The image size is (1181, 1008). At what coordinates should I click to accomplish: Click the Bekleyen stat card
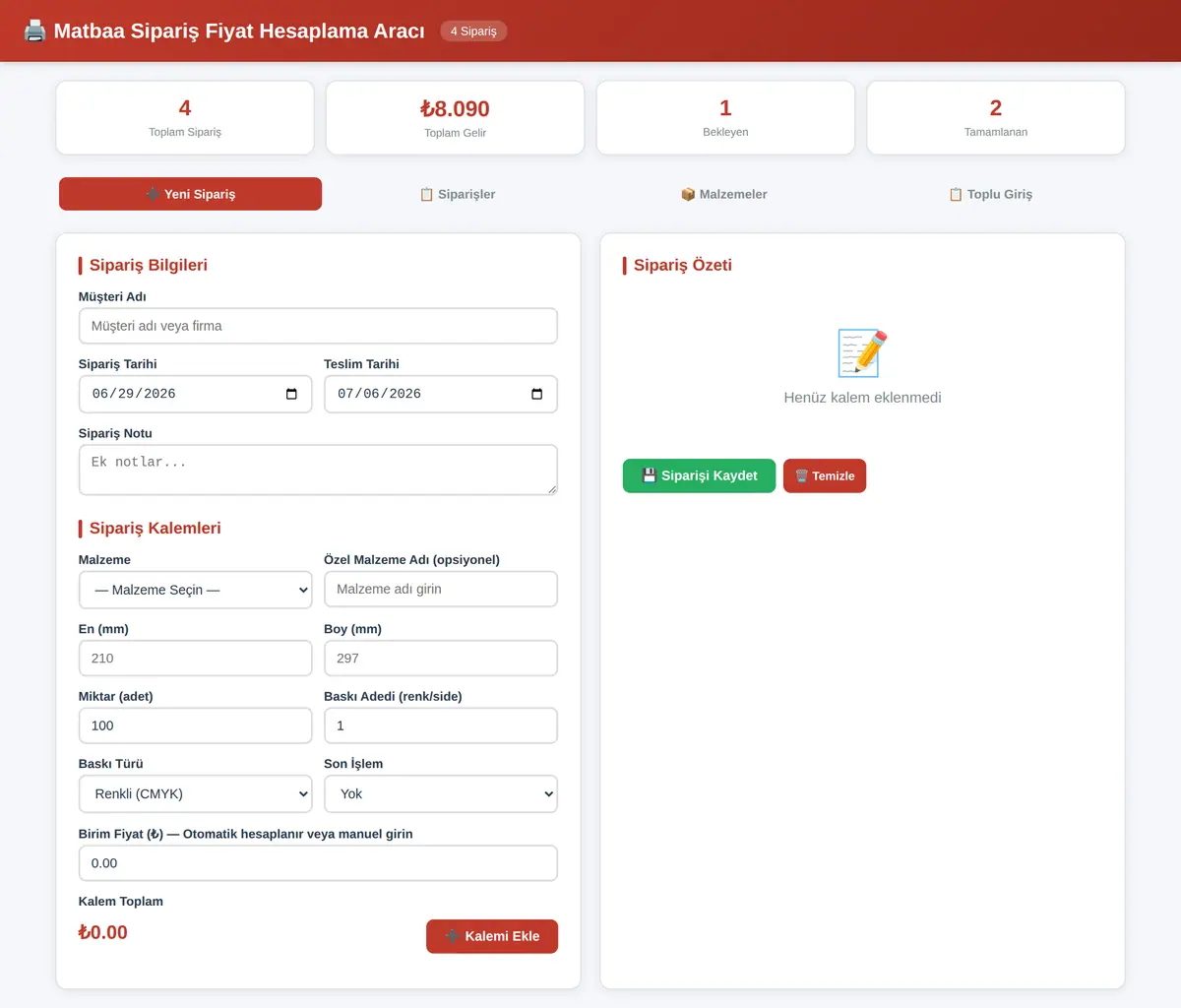click(725, 118)
